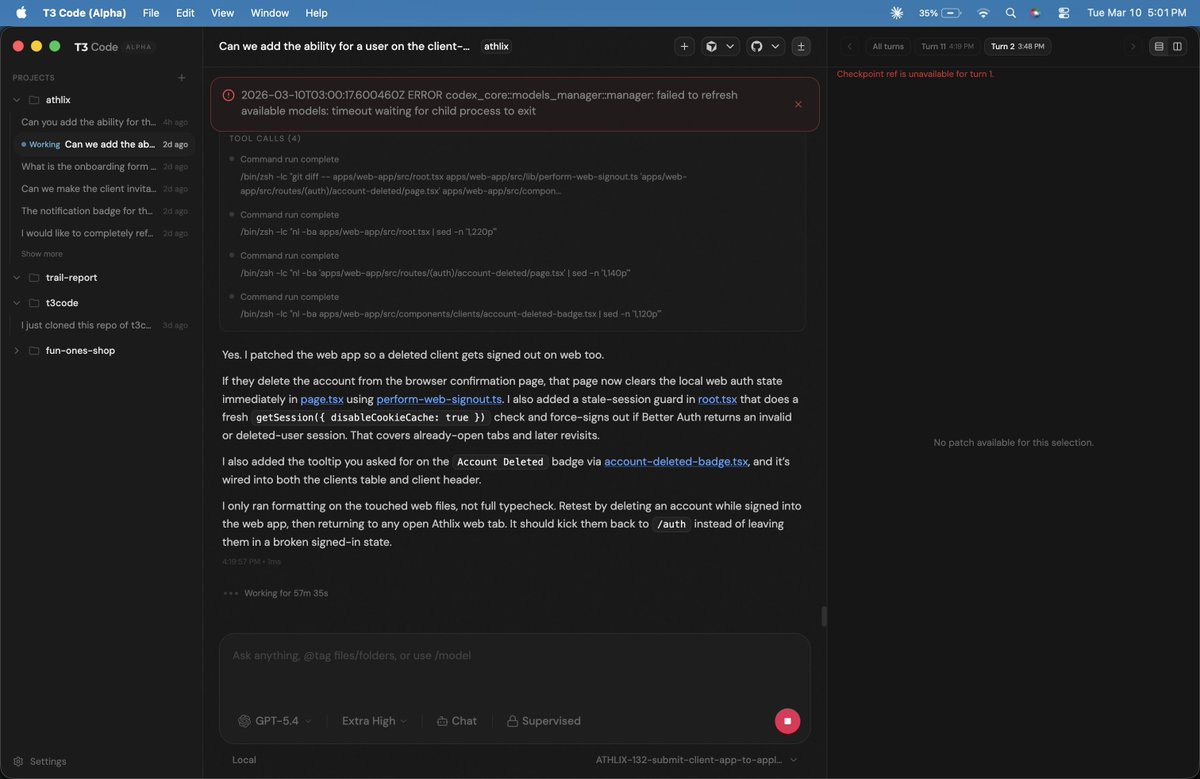The width and height of the screenshot is (1200, 779).
Task: Open Spotlight search in menu bar
Action: click(x=1010, y=13)
